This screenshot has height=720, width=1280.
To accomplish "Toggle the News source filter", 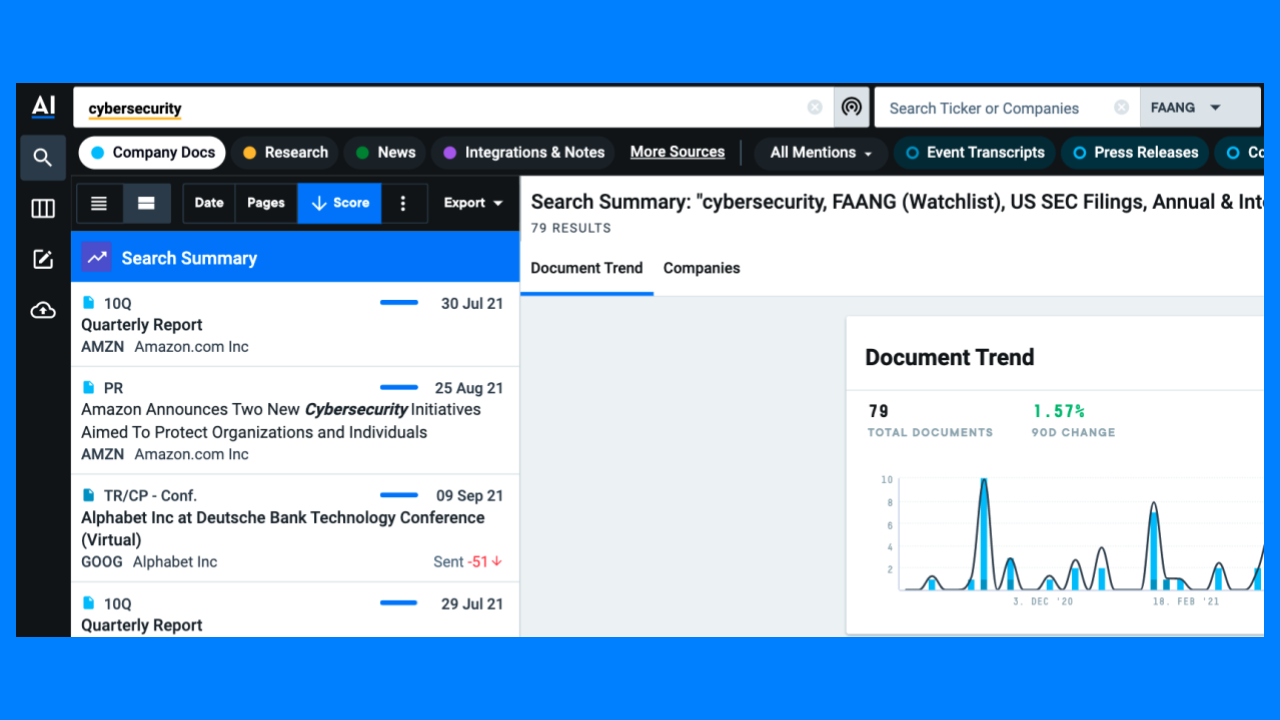I will click(x=385, y=152).
